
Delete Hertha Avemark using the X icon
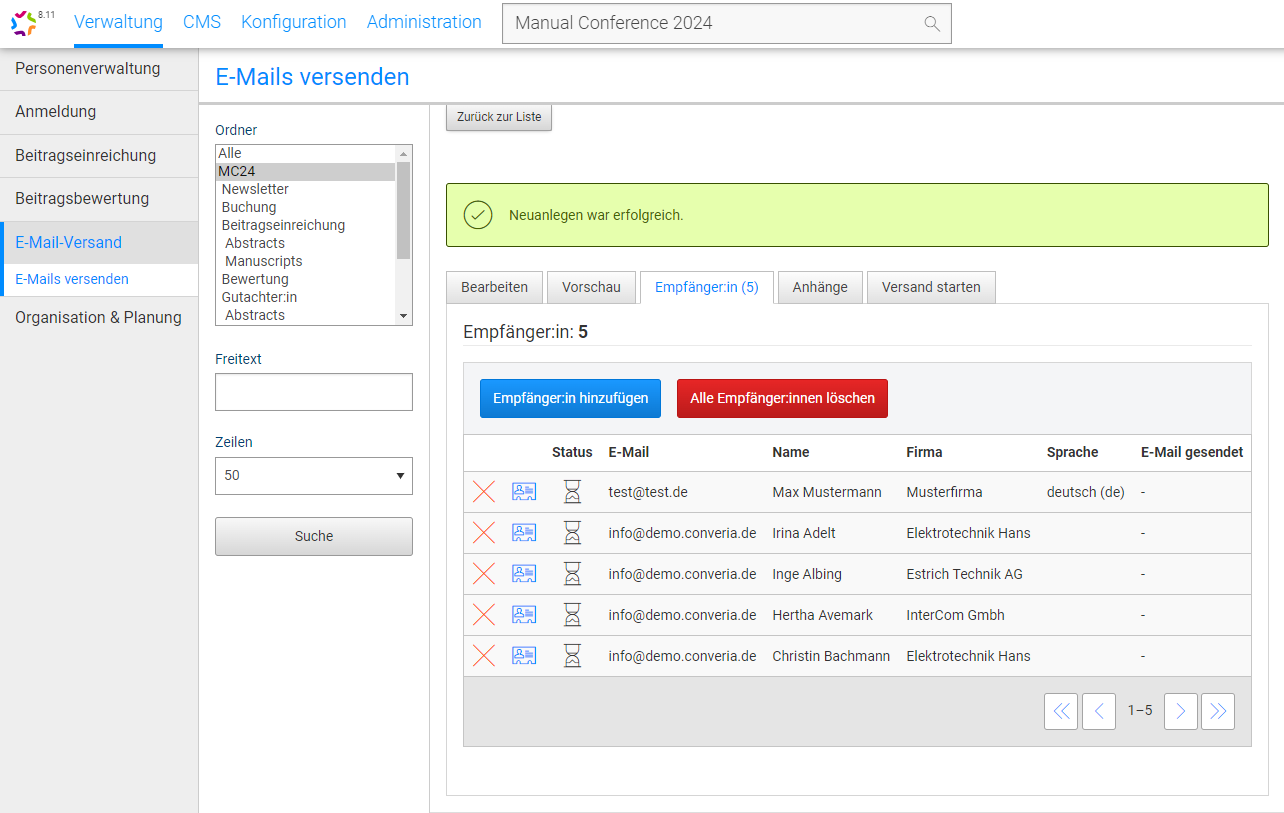(484, 615)
